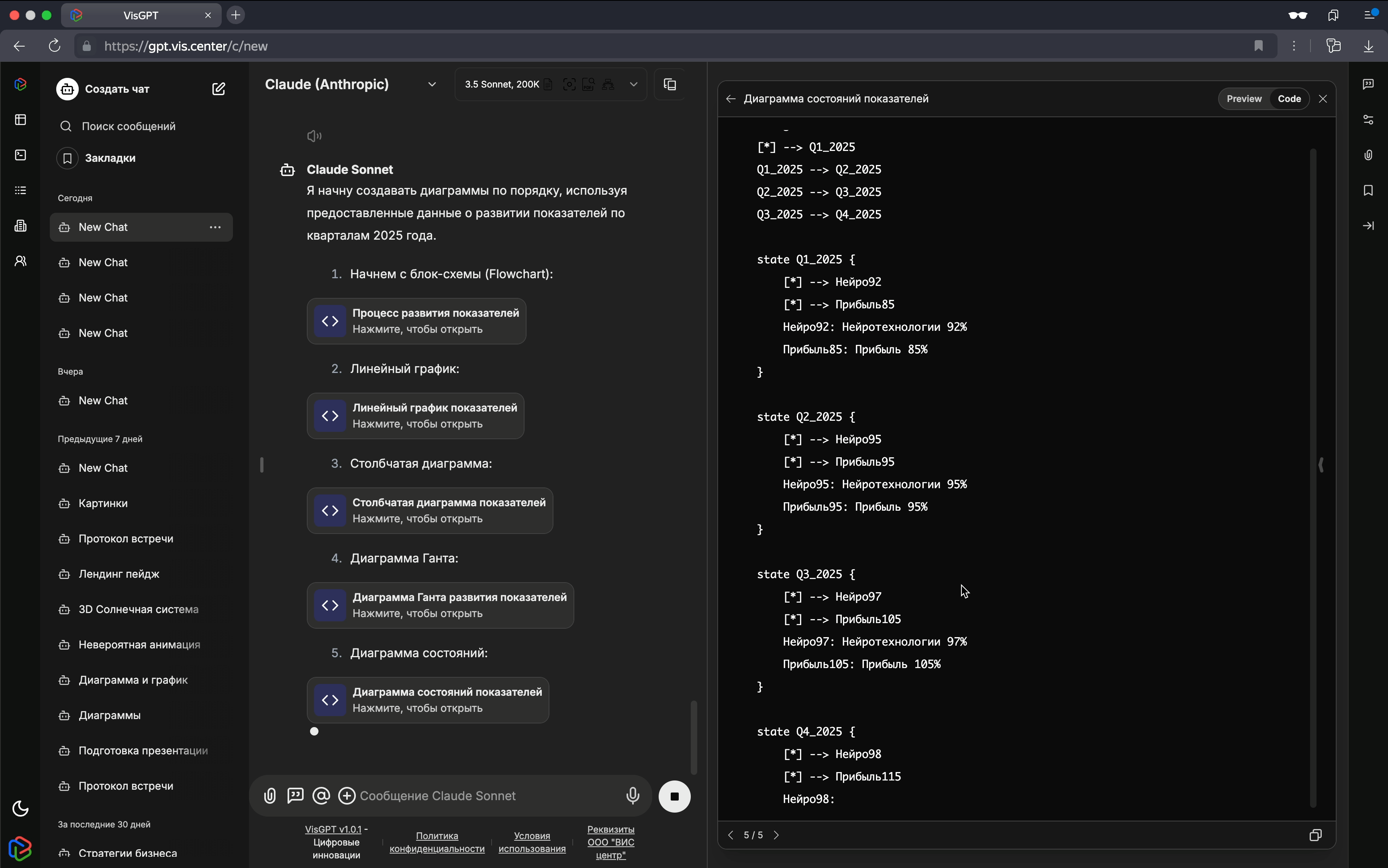Click the PDF search icon in model selector
This screenshot has height=868, width=1388.
tap(588, 84)
